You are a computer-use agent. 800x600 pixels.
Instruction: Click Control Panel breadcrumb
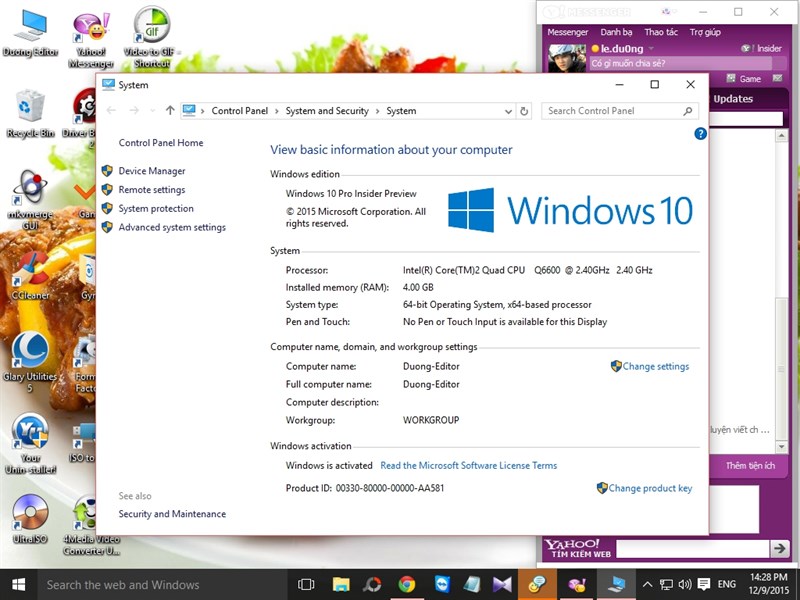[x=239, y=111]
